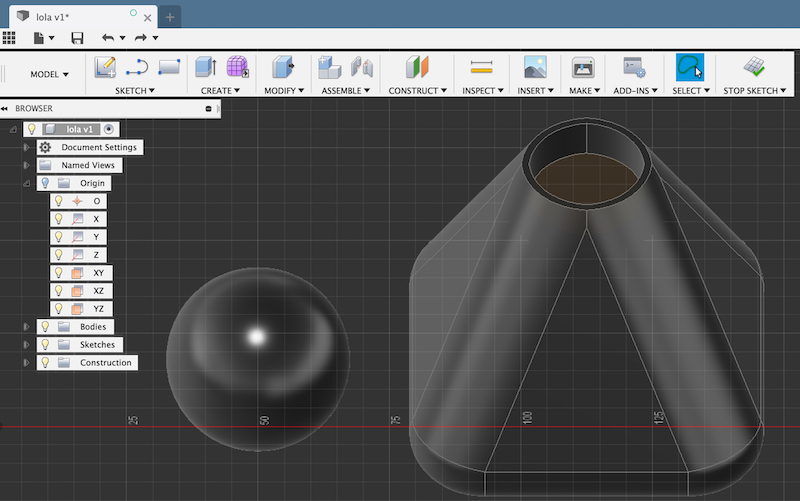Open the ADD-INS menu
The width and height of the screenshot is (800, 501).
coord(635,90)
